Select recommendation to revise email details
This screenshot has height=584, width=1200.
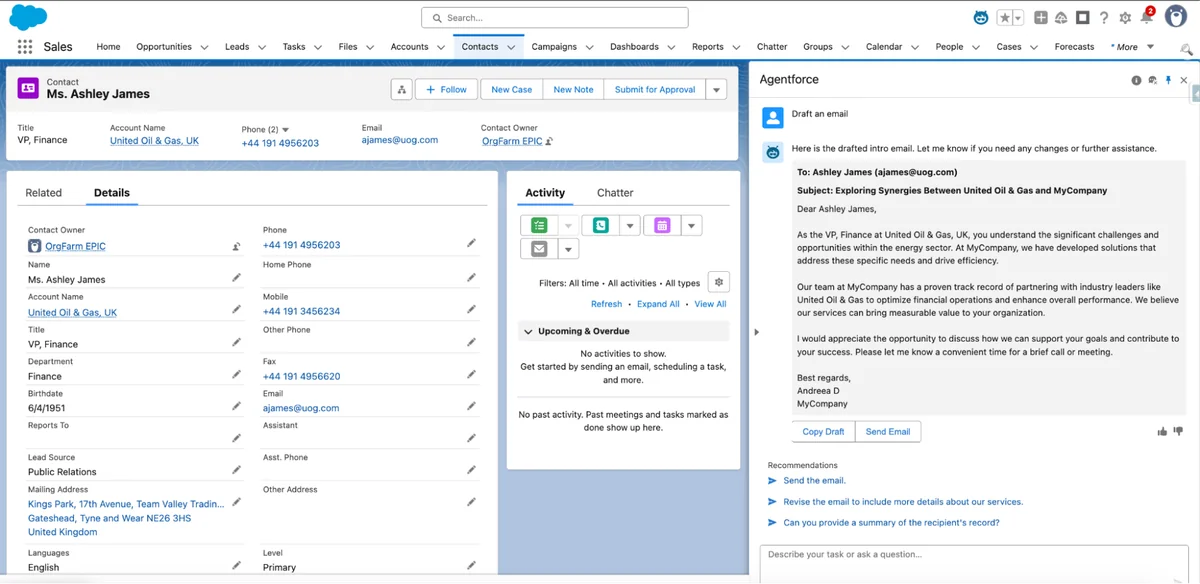click(x=903, y=502)
